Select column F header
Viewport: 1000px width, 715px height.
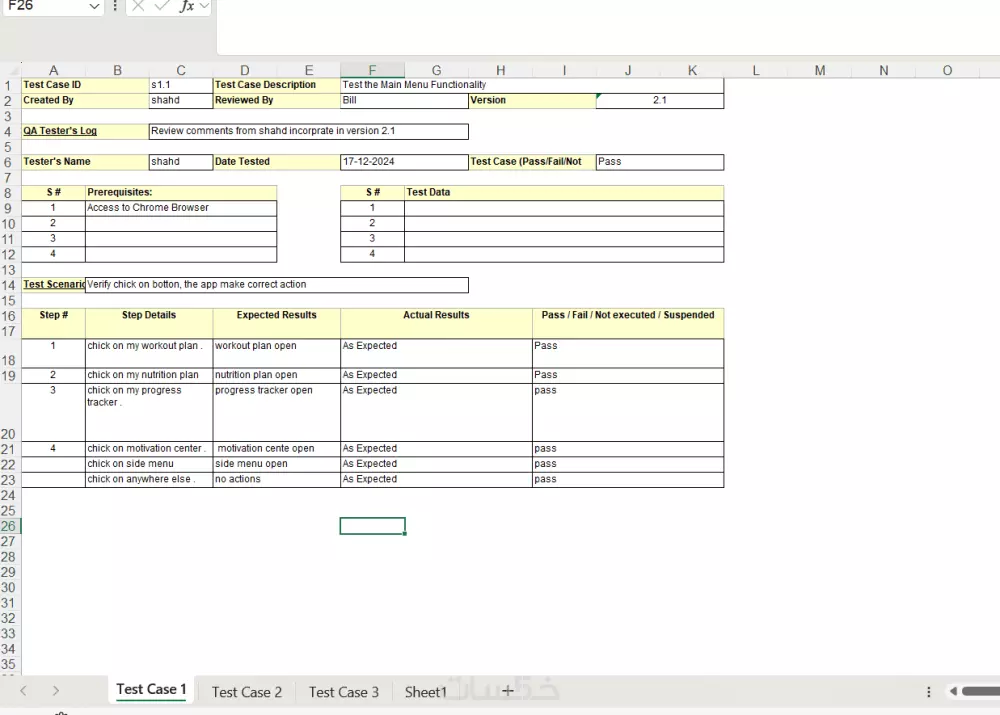coord(372,70)
